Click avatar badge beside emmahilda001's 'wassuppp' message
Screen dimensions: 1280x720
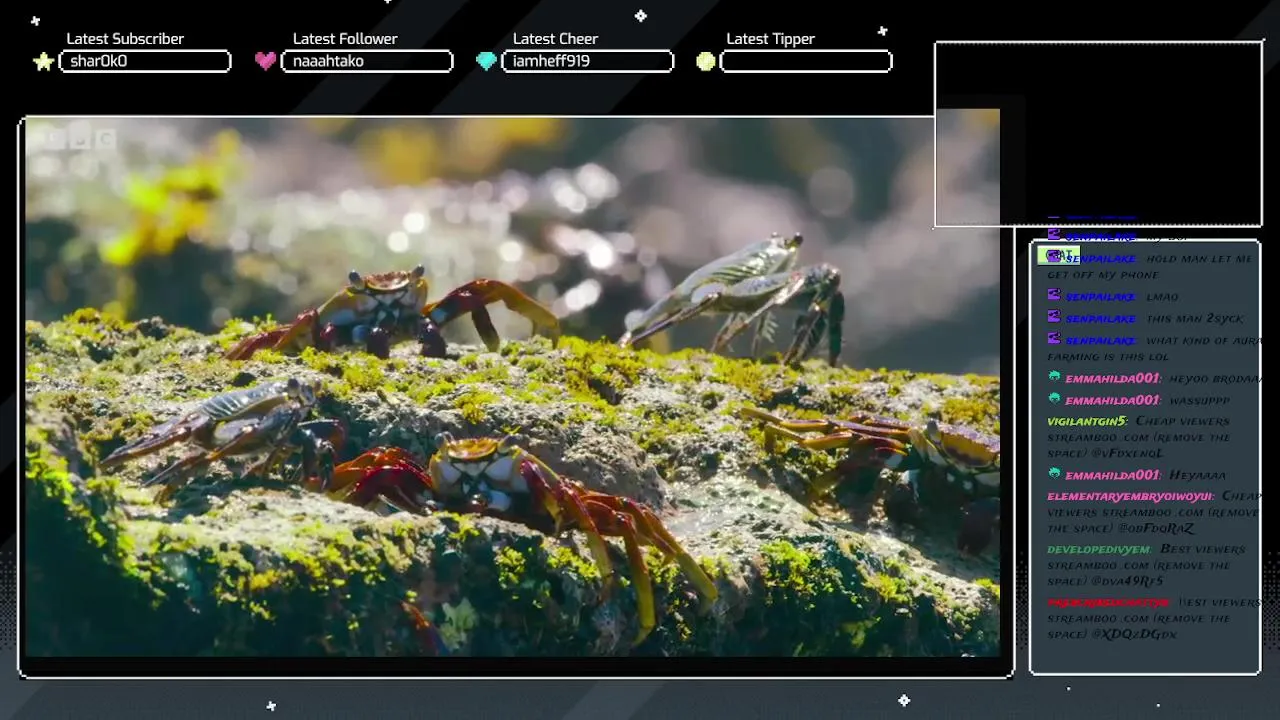point(1054,399)
